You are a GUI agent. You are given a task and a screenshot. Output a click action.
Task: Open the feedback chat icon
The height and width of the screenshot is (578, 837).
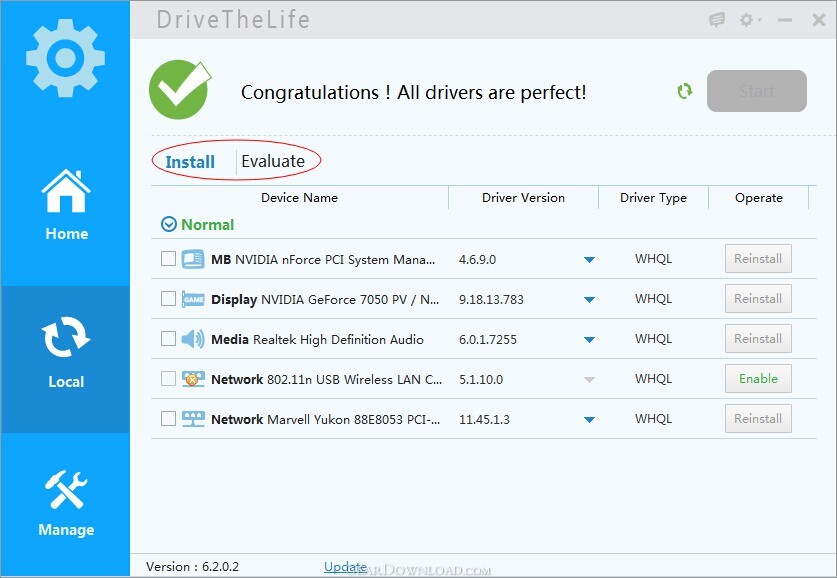click(717, 20)
